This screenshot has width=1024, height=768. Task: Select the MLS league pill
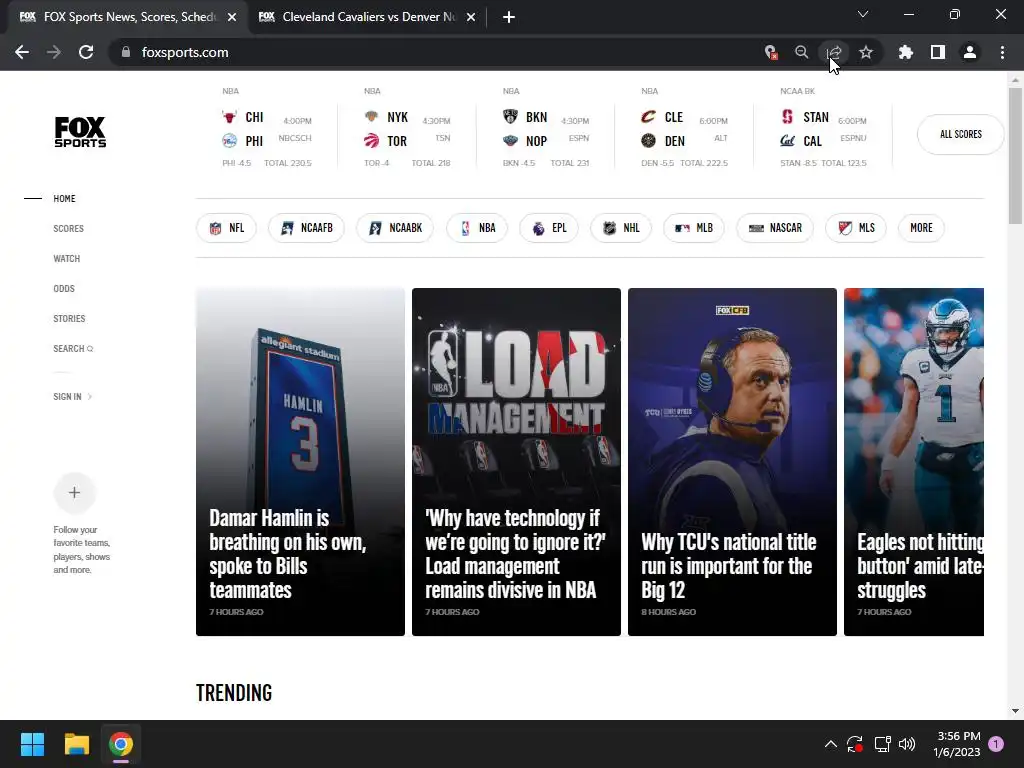(856, 228)
